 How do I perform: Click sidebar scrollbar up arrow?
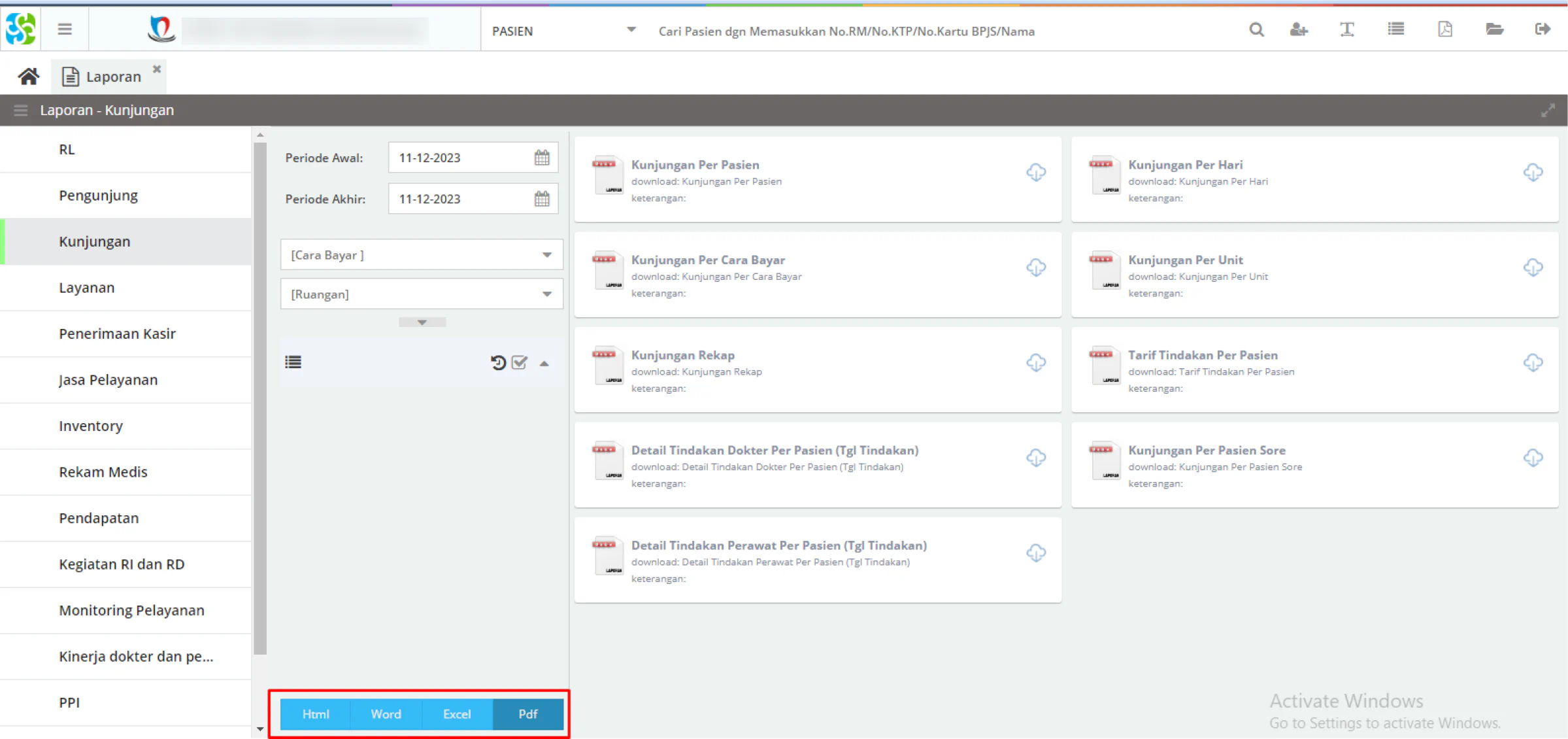[x=260, y=135]
